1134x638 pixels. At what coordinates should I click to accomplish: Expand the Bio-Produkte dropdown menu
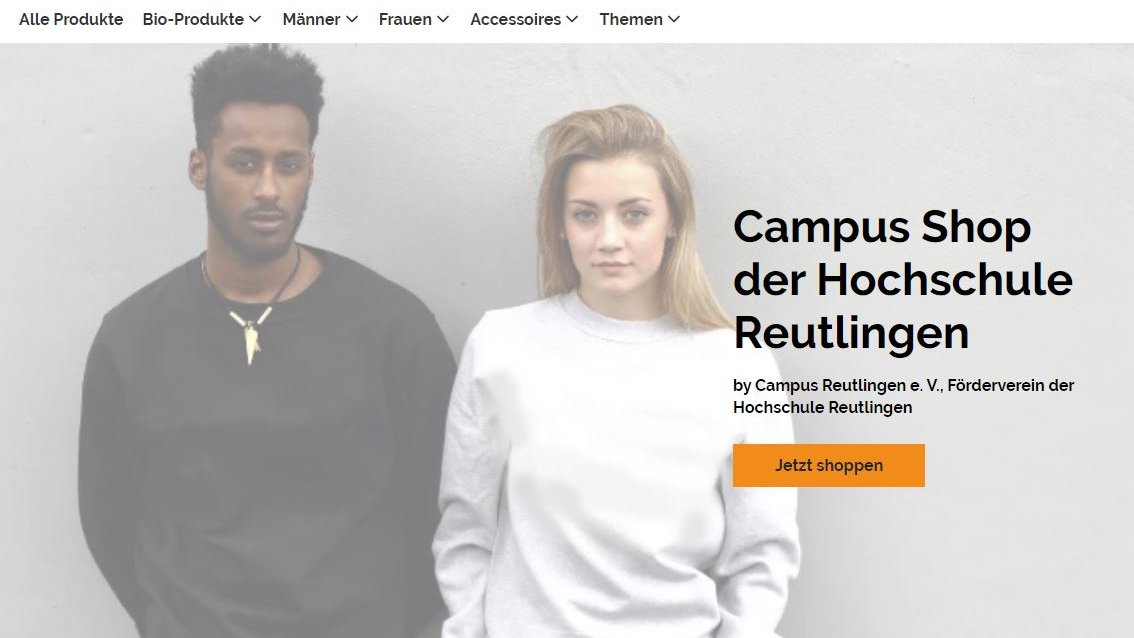pyautogui.click(x=202, y=20)
